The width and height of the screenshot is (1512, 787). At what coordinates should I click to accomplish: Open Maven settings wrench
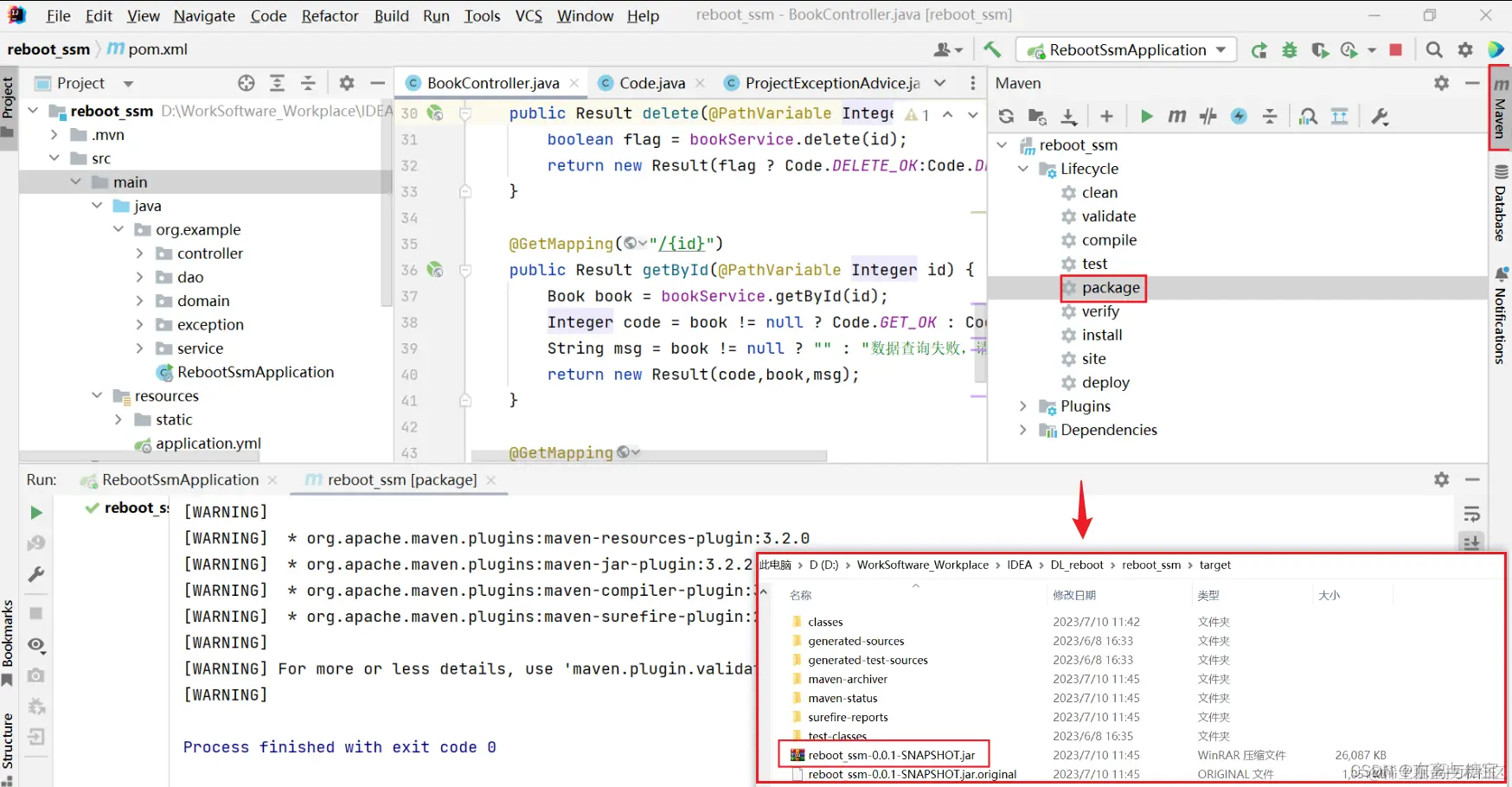[x=1380, y=116]
